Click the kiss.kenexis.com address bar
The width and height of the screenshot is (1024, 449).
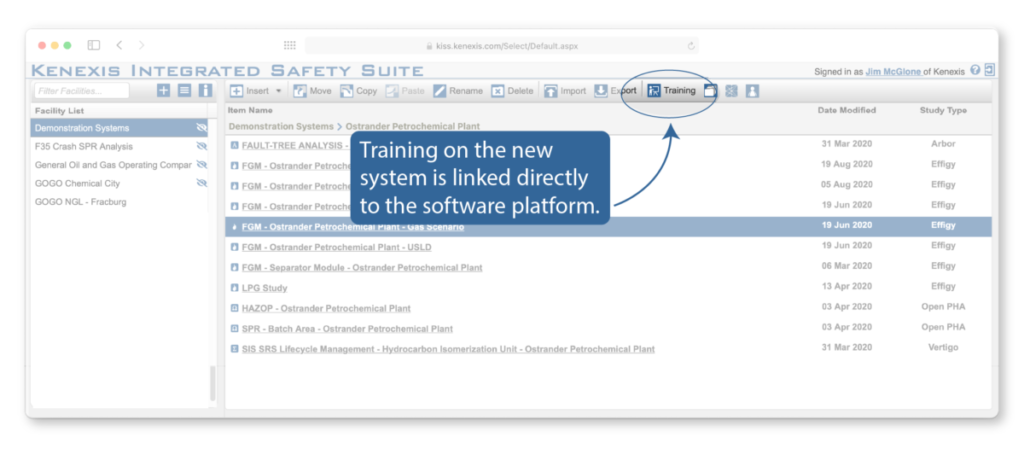(x=502, y=46)
